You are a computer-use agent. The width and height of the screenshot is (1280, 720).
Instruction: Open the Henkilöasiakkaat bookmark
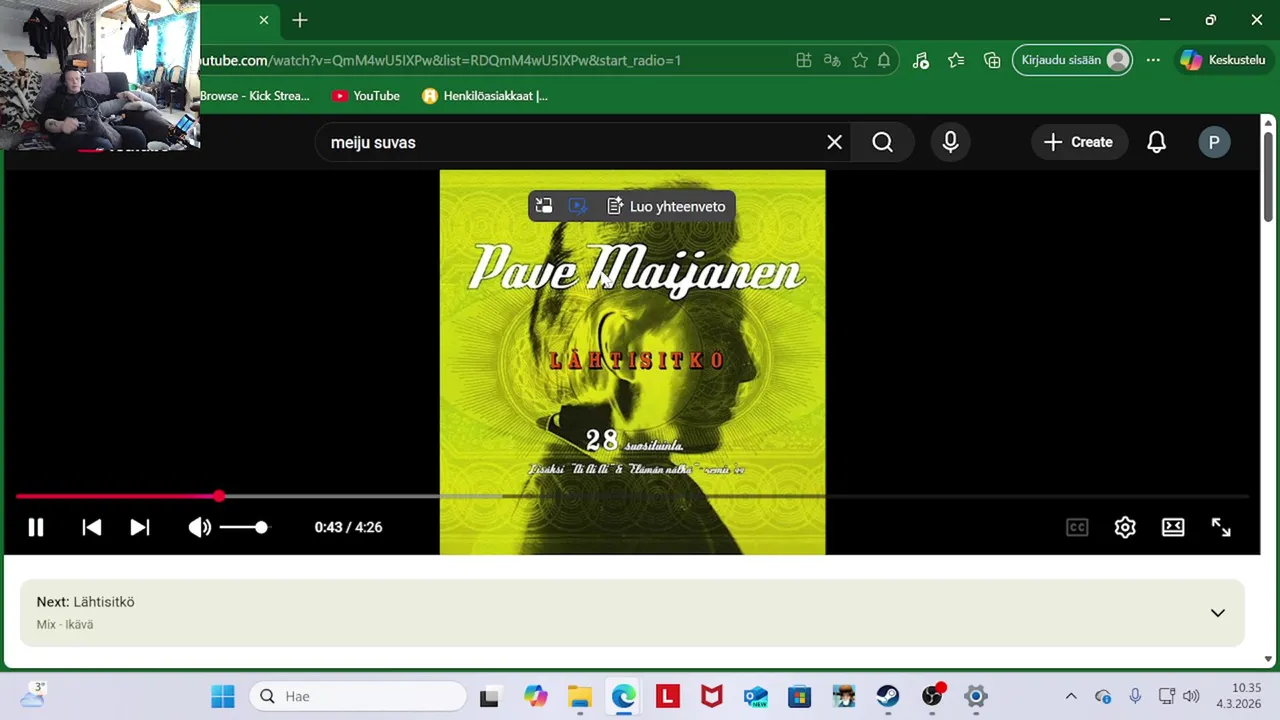[485, 96]
